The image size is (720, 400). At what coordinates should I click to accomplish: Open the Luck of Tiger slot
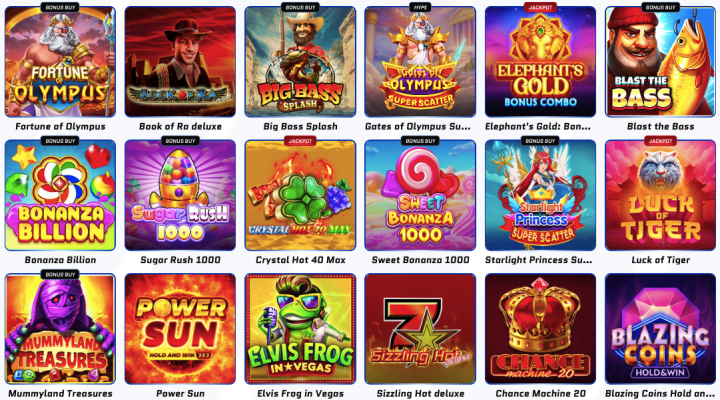(x=660, y=195)
